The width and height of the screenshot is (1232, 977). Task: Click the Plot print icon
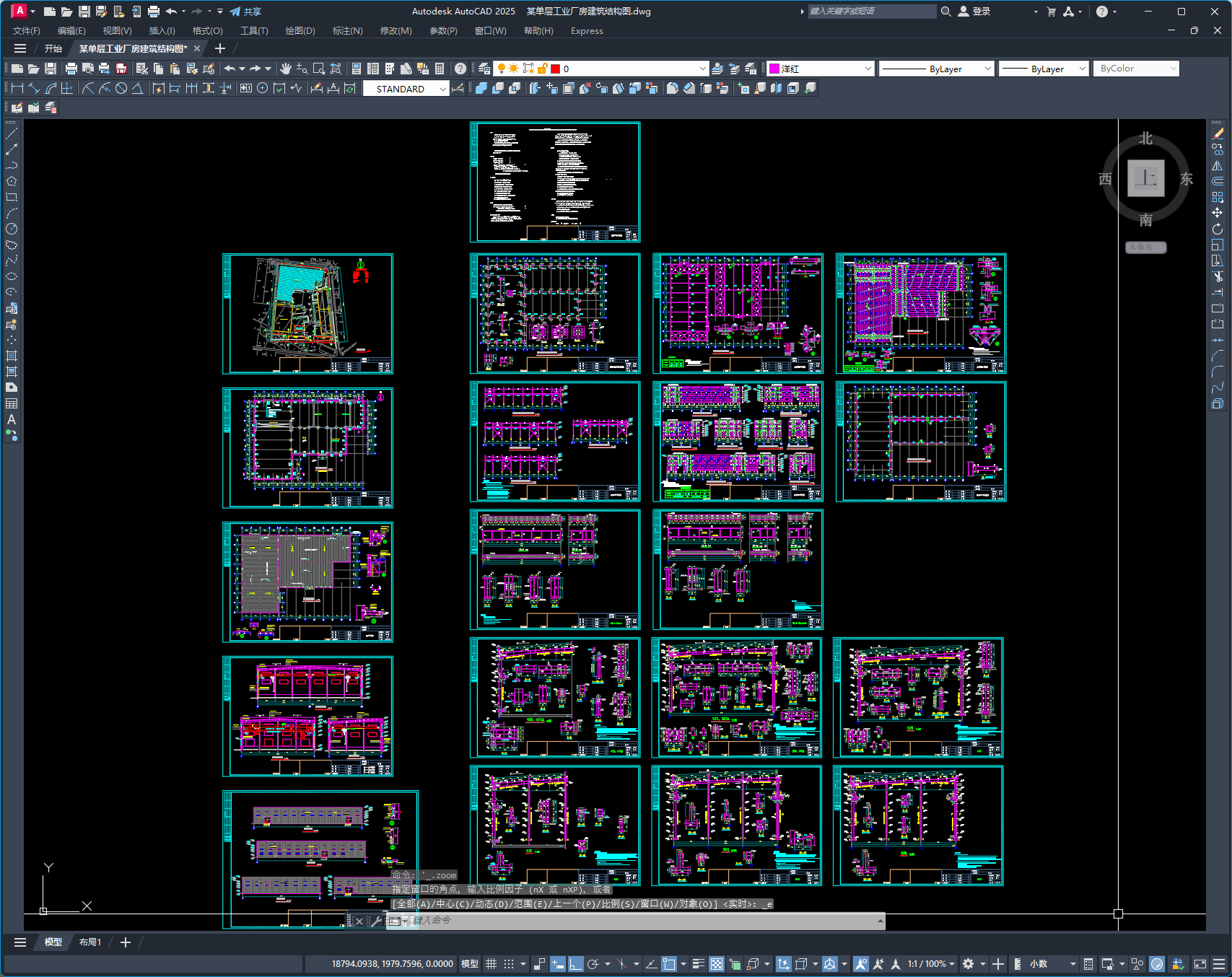(x=71, y=69)
